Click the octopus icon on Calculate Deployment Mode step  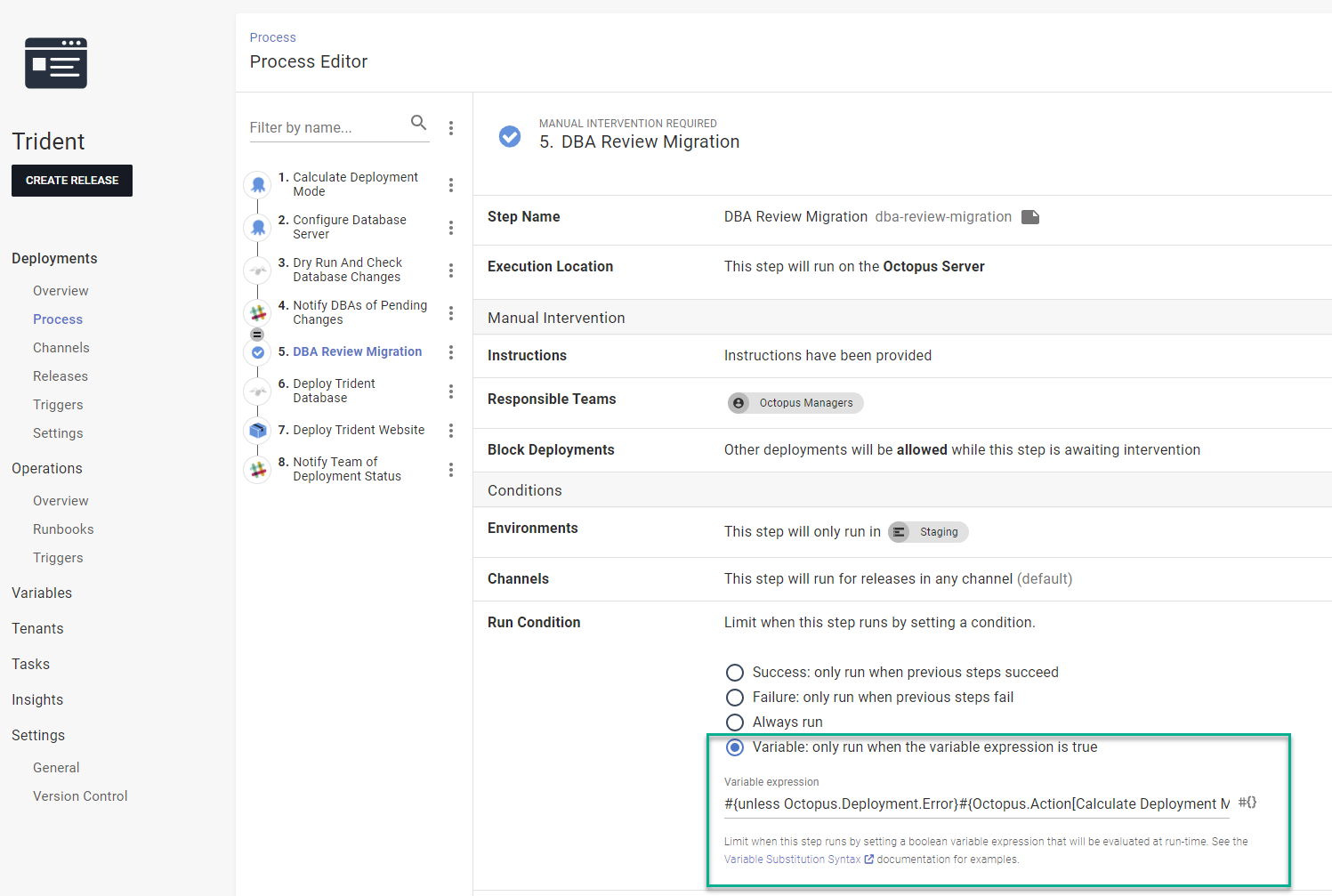tap(257, 184)
